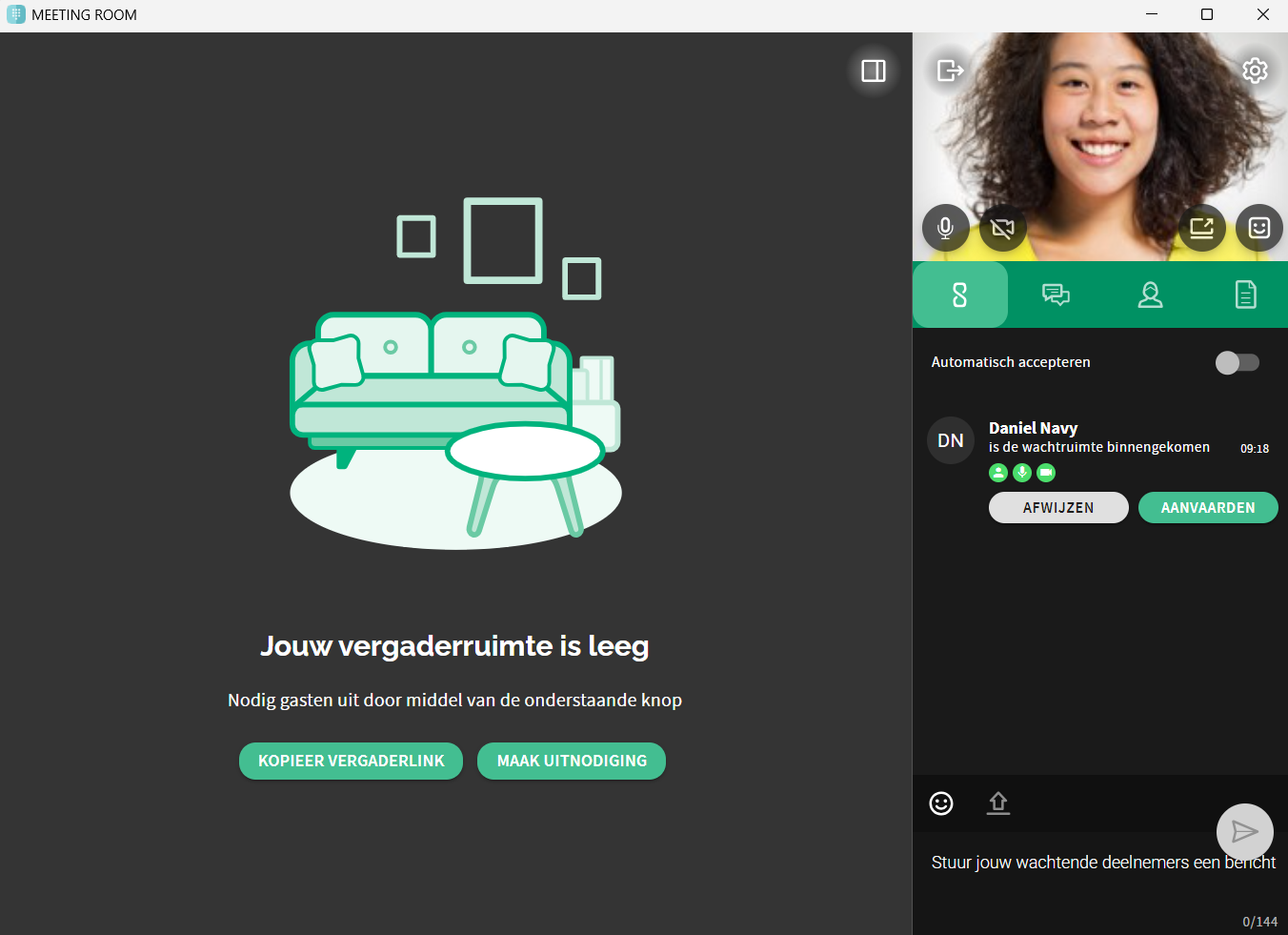Open settings gear on video preview
1288x935 pixels.
pos(1255,71)
